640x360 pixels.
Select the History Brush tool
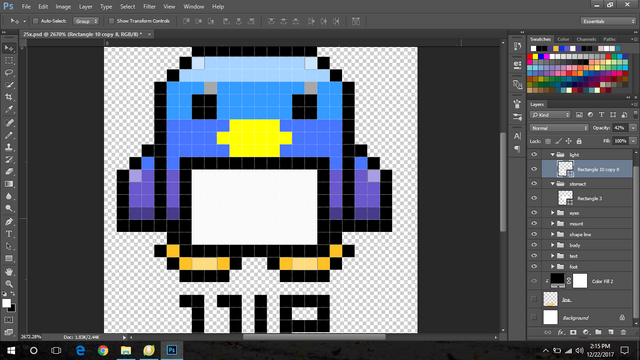point(9,159)
